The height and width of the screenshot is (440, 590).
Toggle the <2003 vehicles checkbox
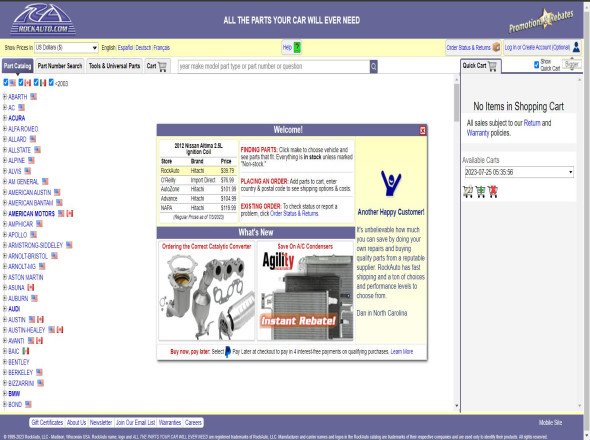coord(51,82)
